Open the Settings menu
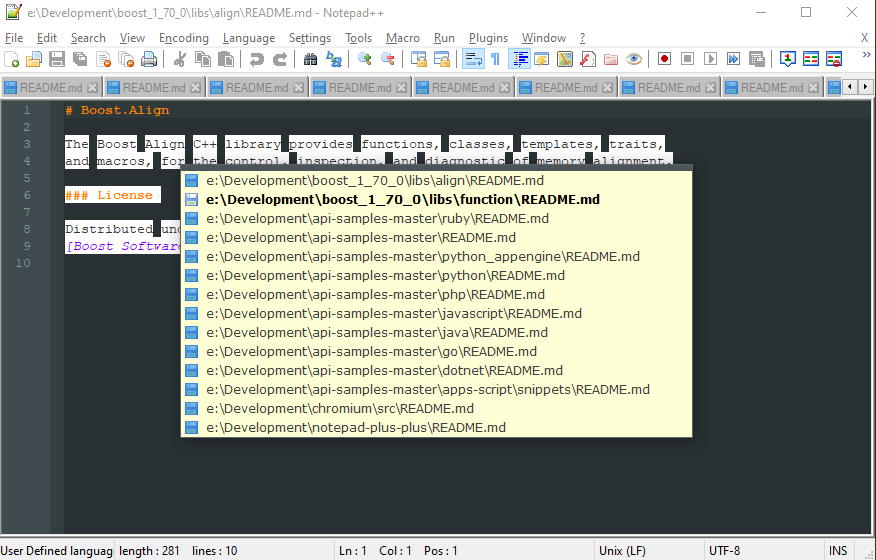876x560 pixels. tap(310, 38)
